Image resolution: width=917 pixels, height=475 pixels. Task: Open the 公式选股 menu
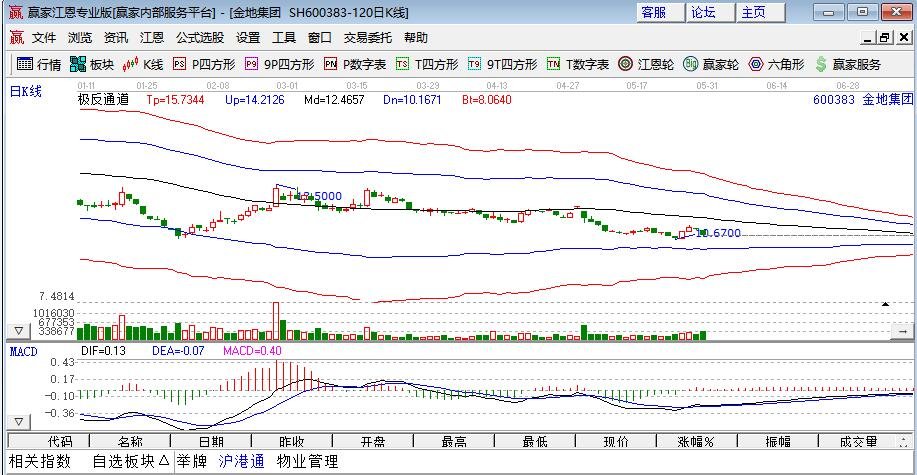(x=200, y=38)
